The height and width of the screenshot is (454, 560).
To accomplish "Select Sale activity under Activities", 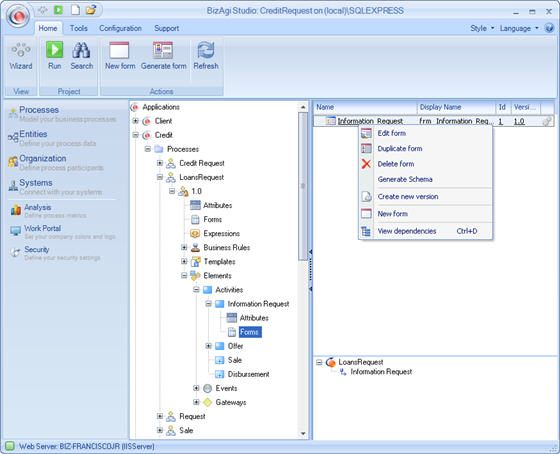I will [235, 360].
